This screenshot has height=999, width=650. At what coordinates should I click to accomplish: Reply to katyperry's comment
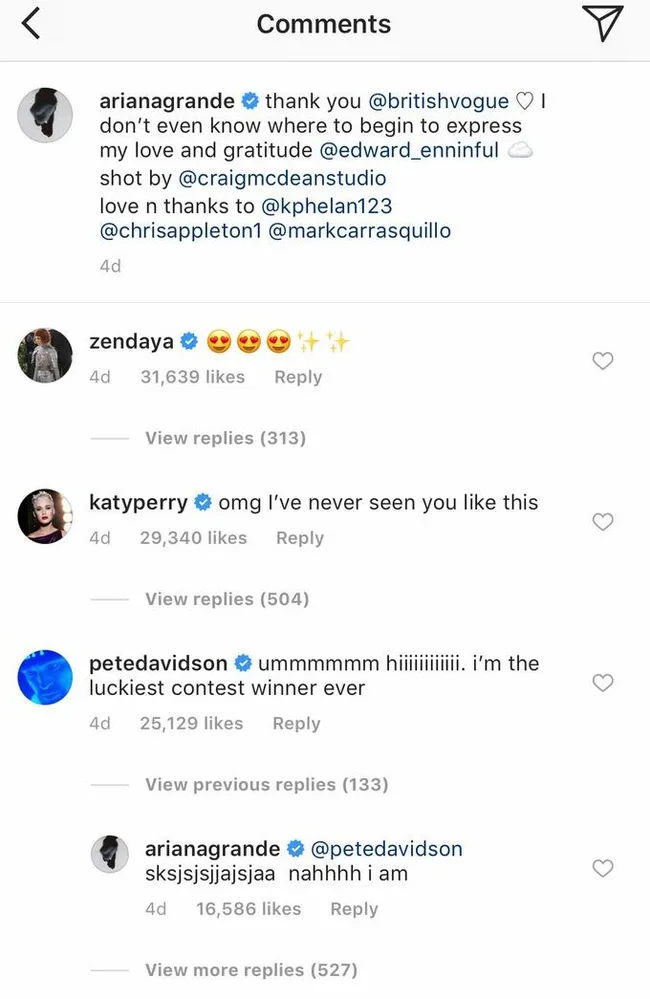tap(300, 538)
